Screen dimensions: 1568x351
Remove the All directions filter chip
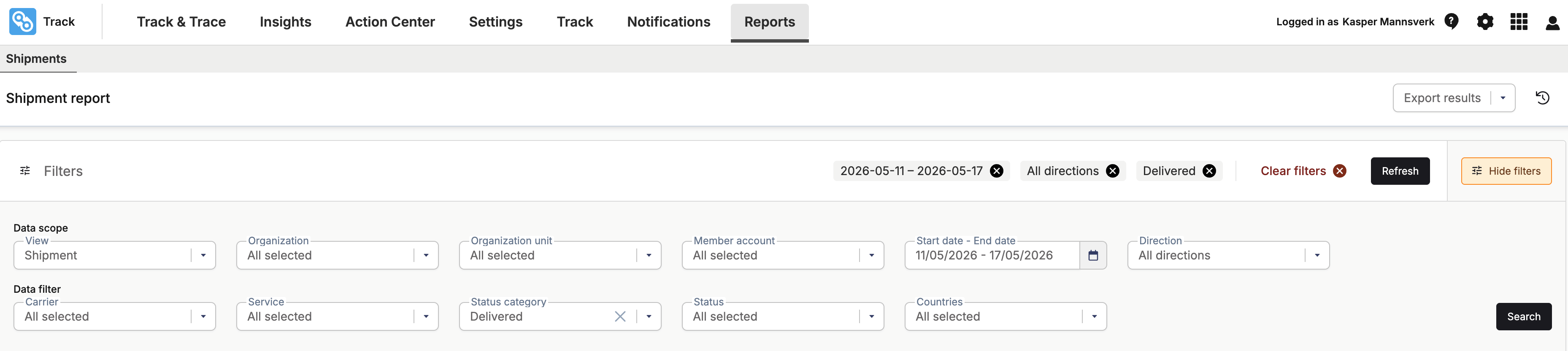(1113, 171)
